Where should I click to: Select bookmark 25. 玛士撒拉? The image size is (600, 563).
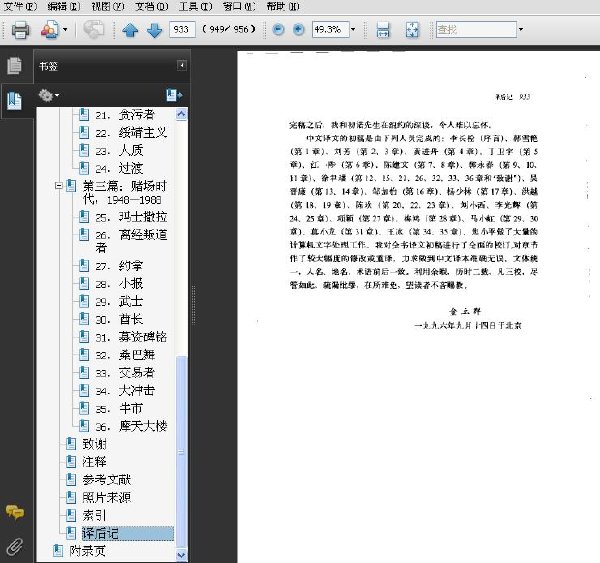pos(131,217)
